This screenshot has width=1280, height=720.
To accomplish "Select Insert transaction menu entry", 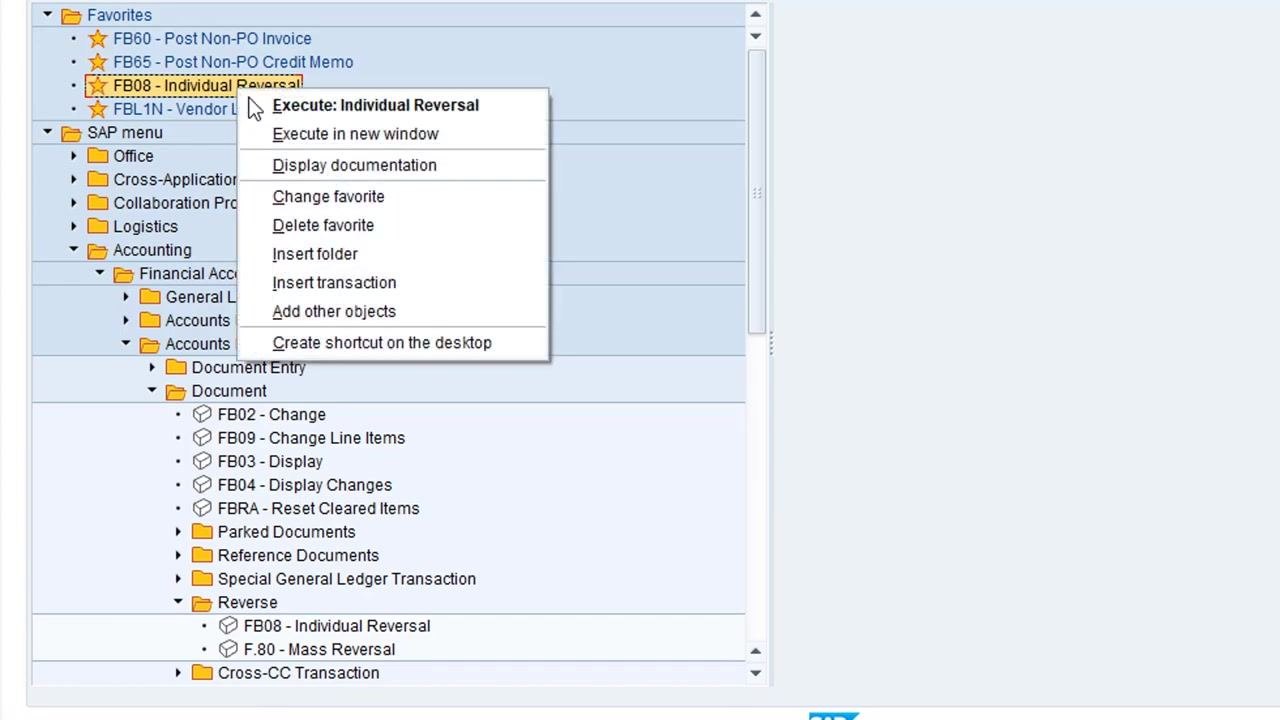I will (x=334, y=283).
